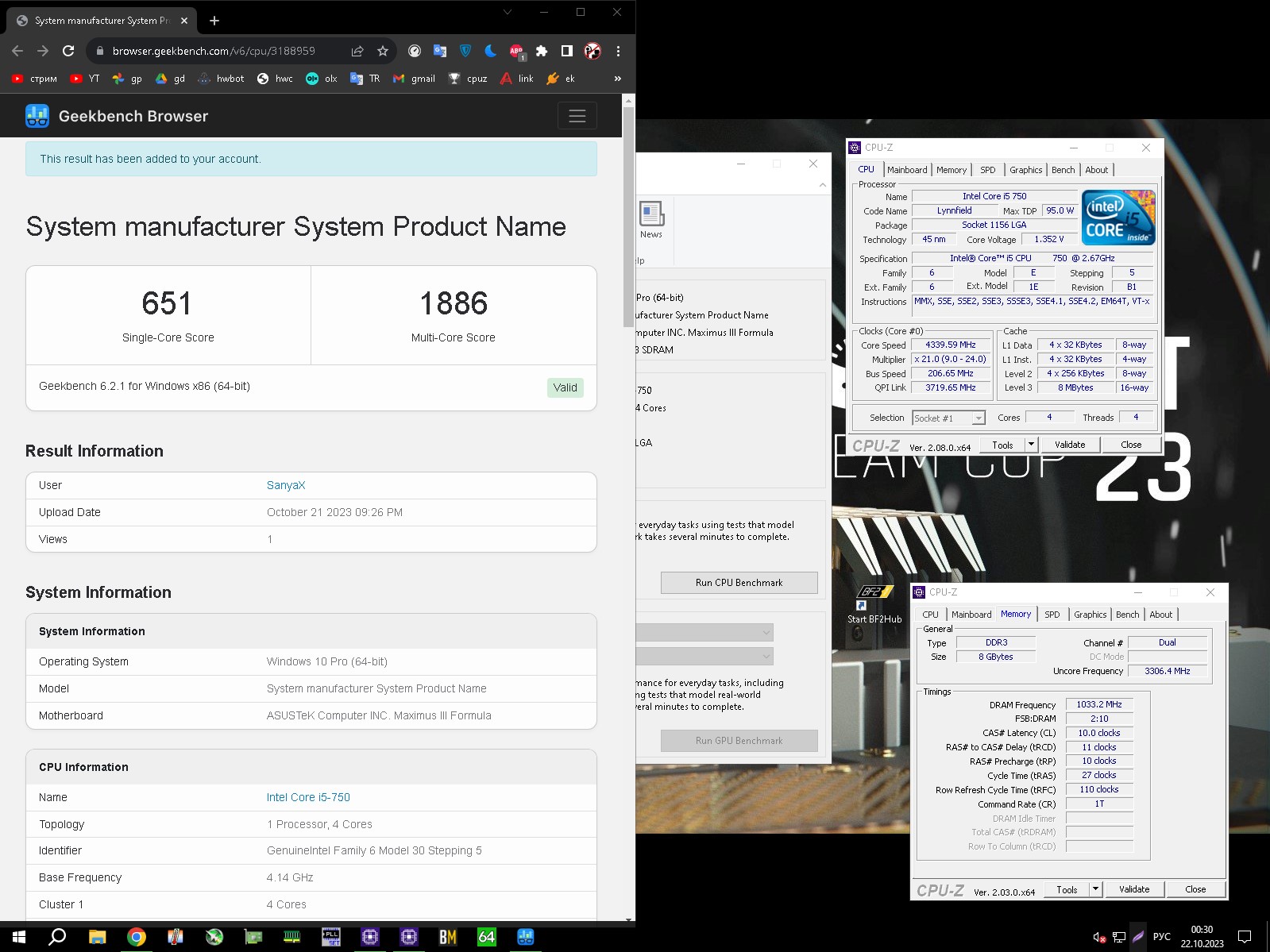Expand Tools dropdown arrow in lower CPU-Z
1270x952 pixels.
(x=1095, y=889)
